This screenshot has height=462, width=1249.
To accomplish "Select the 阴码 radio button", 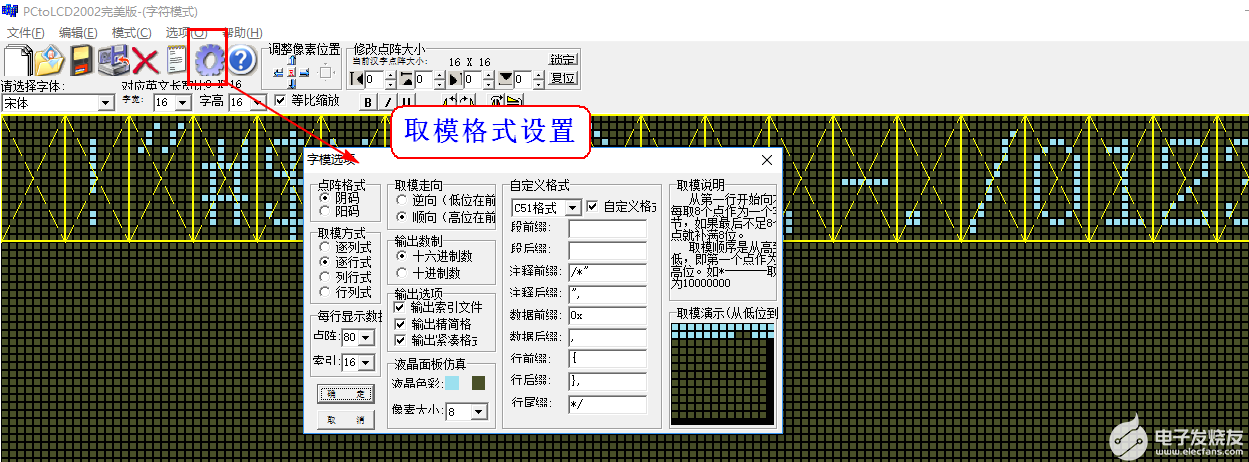I will 324,198.
